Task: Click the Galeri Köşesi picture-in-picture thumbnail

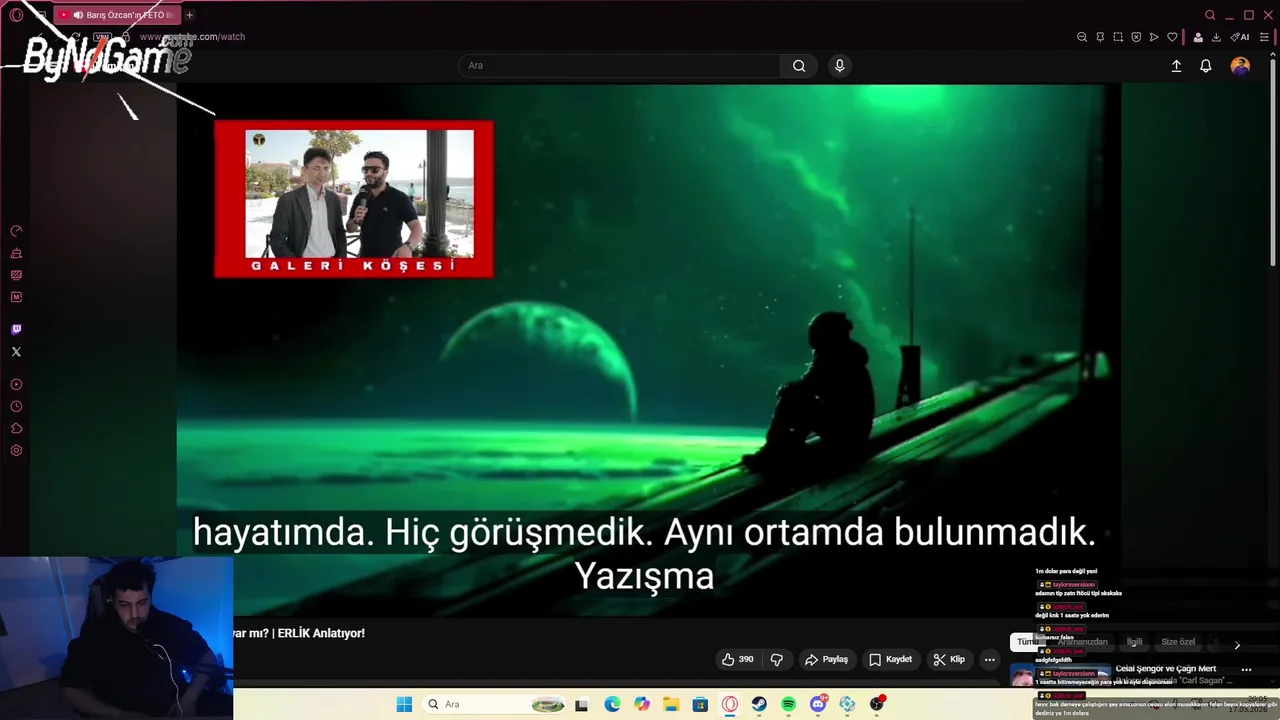Action: click(354, 199)
